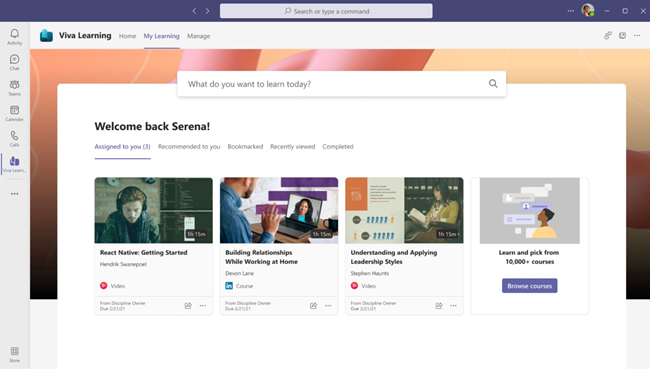Go to Teams in the sidebar
The height and width of the screenshot is (369, 650).
(x=15, y=88)
